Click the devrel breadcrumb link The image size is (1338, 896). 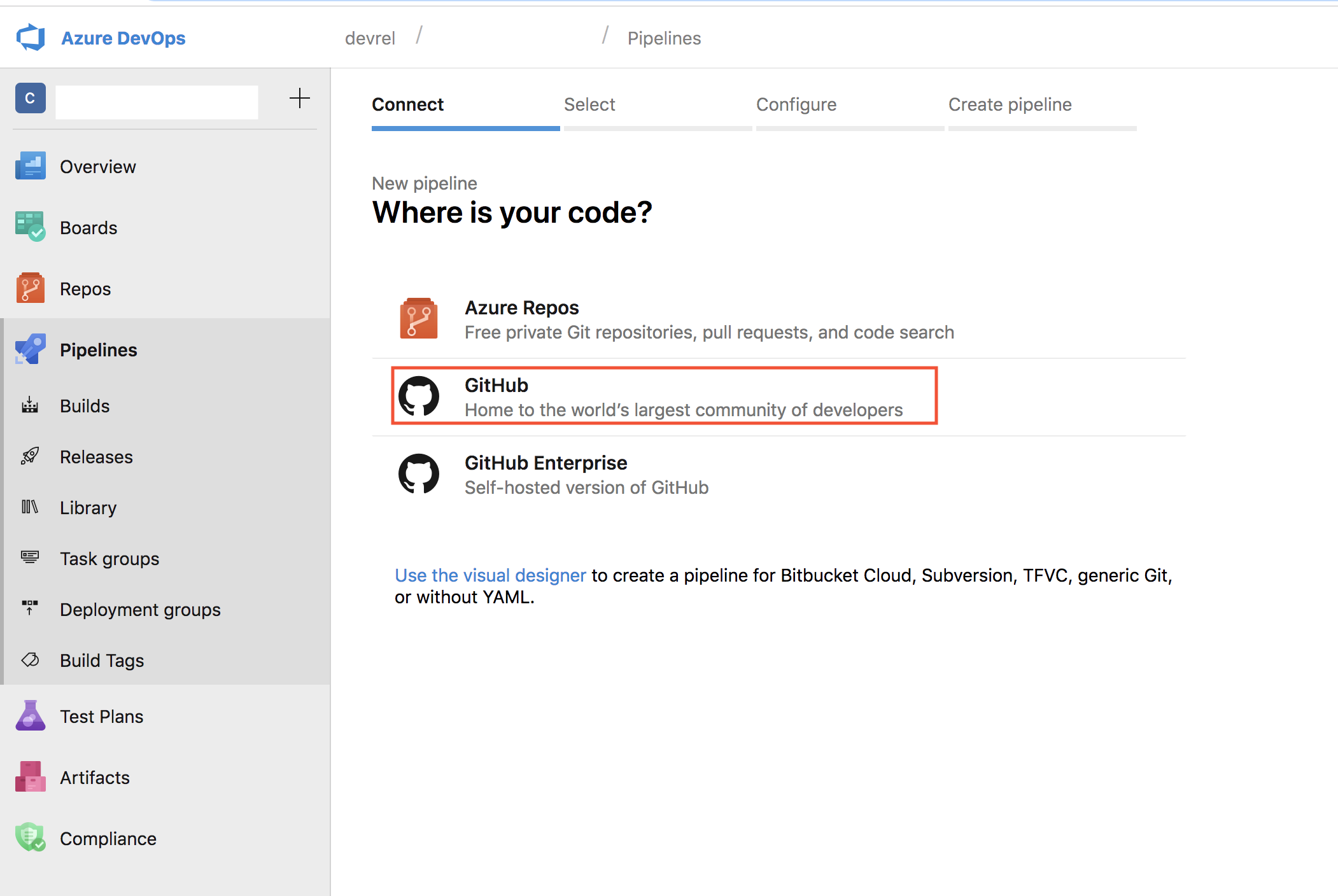click(370, 38)
